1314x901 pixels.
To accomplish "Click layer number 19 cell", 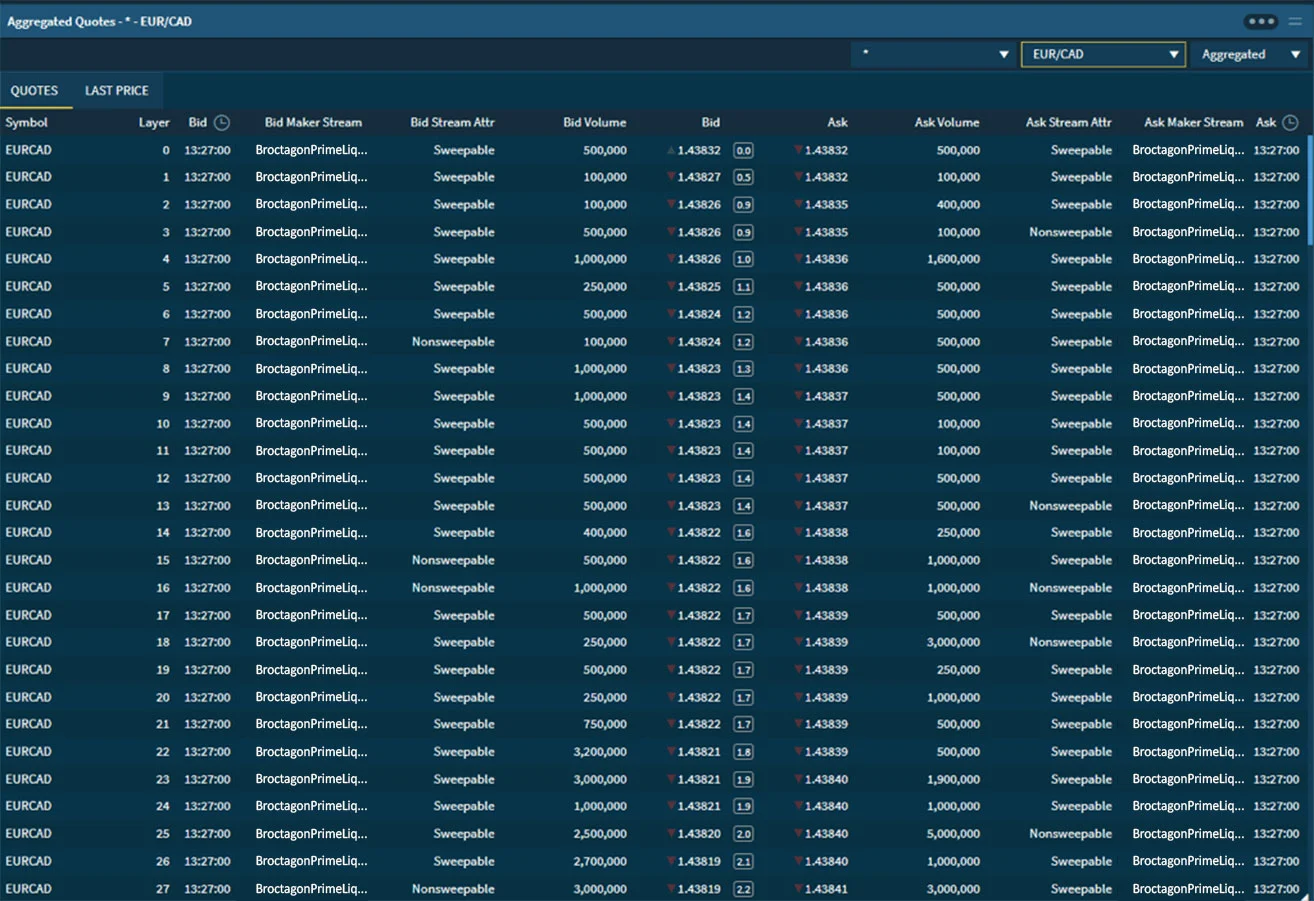I will pyautogui.click(x=163, y=670).
